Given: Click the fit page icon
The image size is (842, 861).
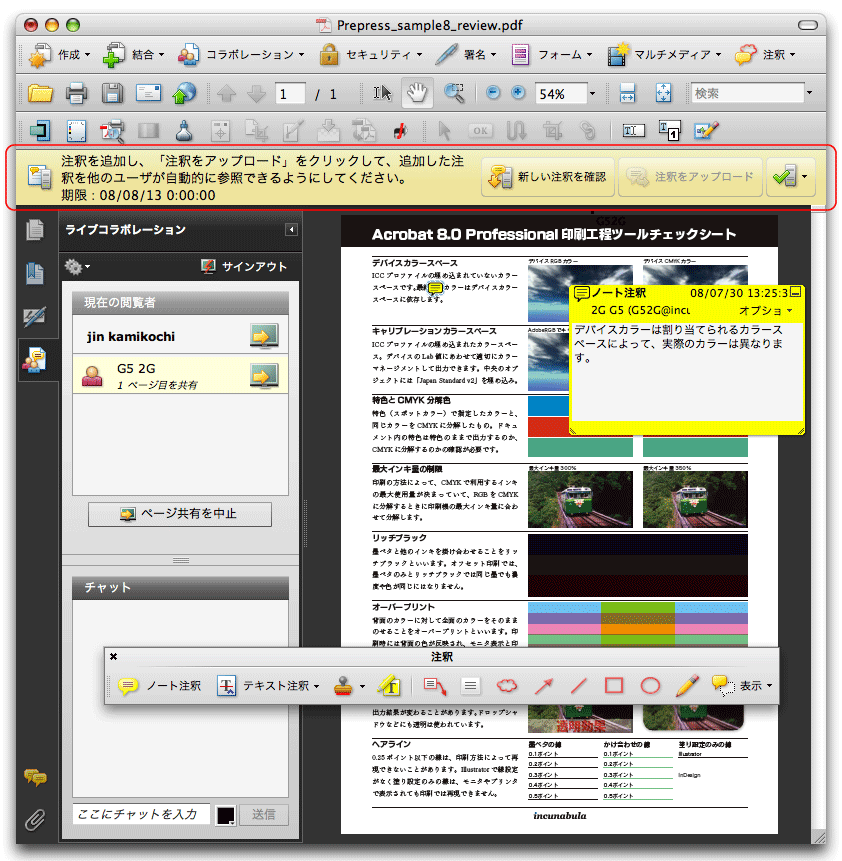Looking at the screenshot, I should pos(663,93).
